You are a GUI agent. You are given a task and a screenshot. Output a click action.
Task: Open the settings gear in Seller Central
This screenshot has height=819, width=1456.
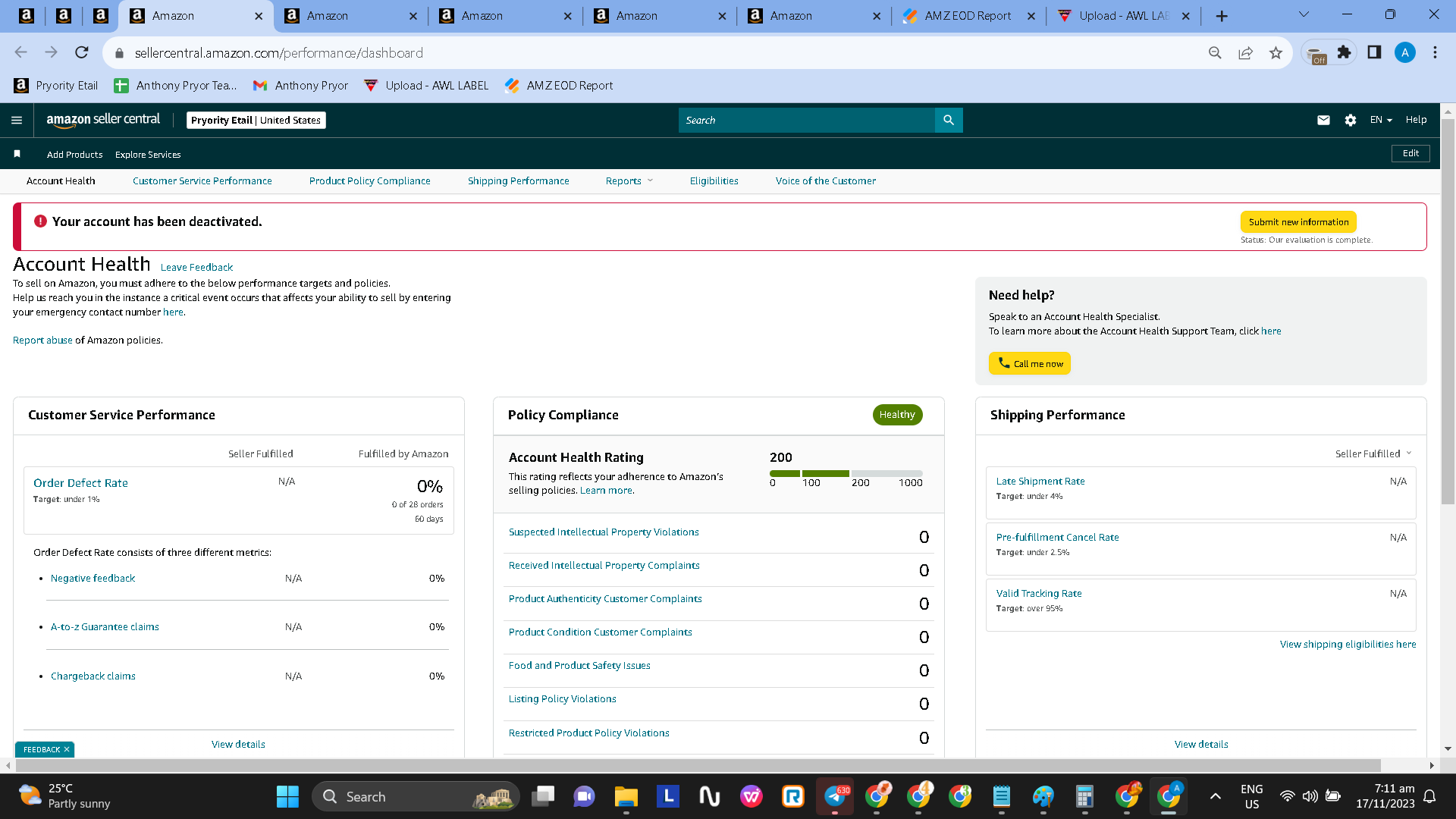click(x=1351, y=120)
